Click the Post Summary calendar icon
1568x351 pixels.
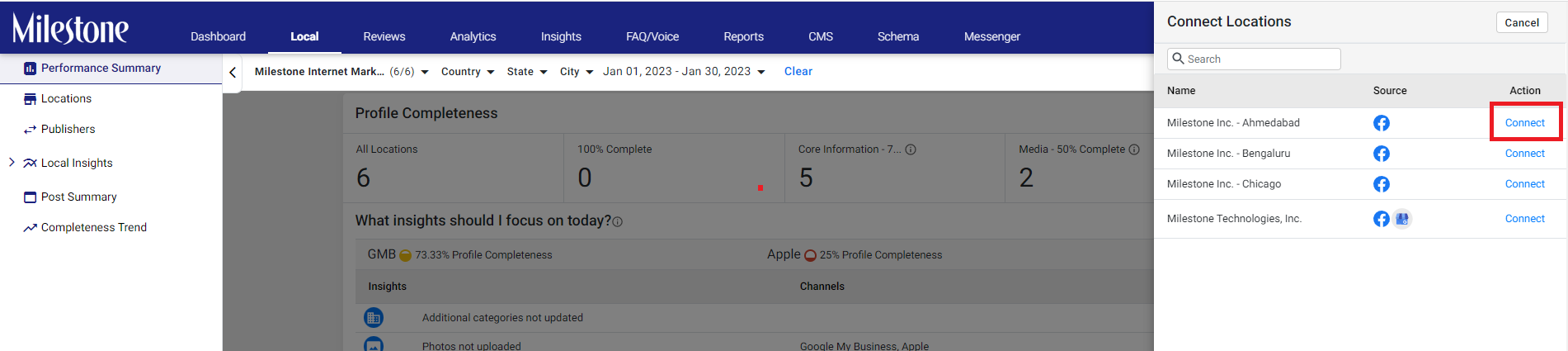tap(30, 197)
